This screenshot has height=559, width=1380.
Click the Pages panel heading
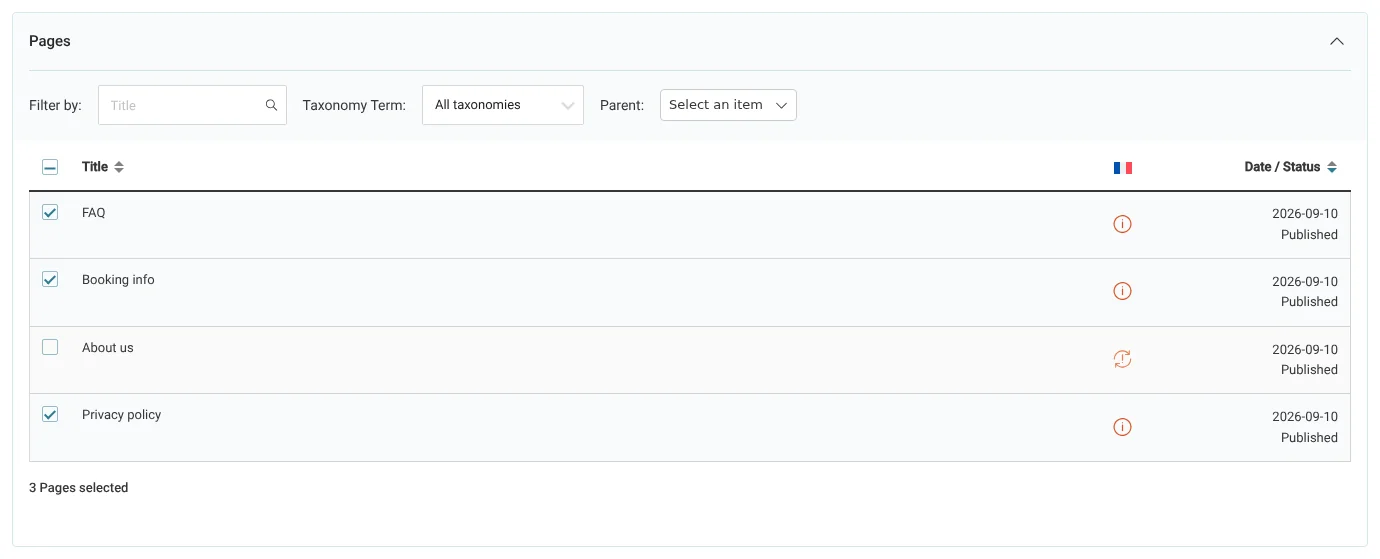pos(50,41)
